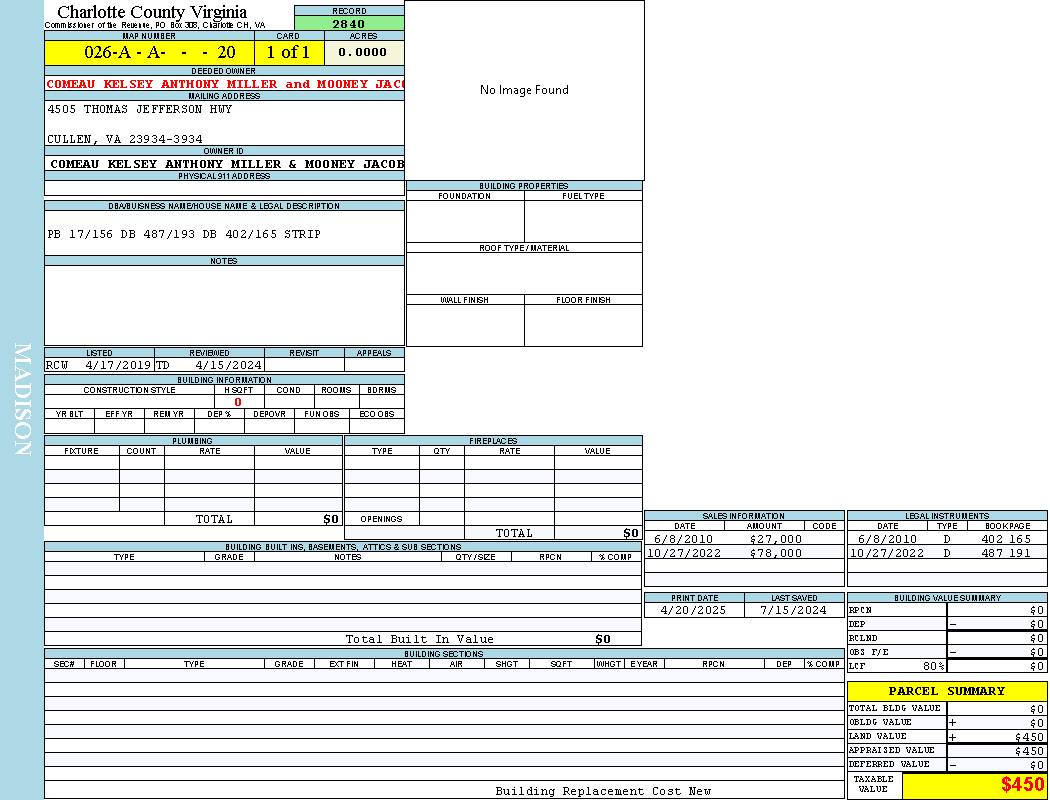This screenshot has width=1050, height=800.
Task: Click the red H SQFT value 0
Action: click(237, 402)
